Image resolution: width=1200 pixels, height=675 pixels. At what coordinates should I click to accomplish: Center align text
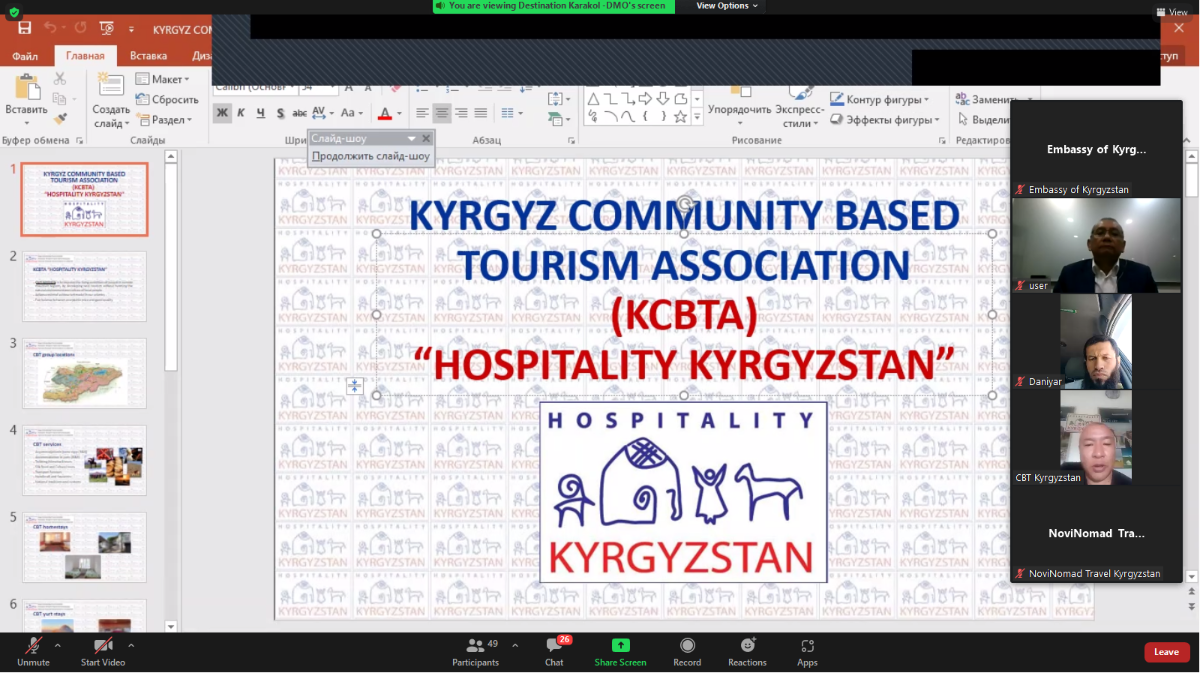(442, 113)
